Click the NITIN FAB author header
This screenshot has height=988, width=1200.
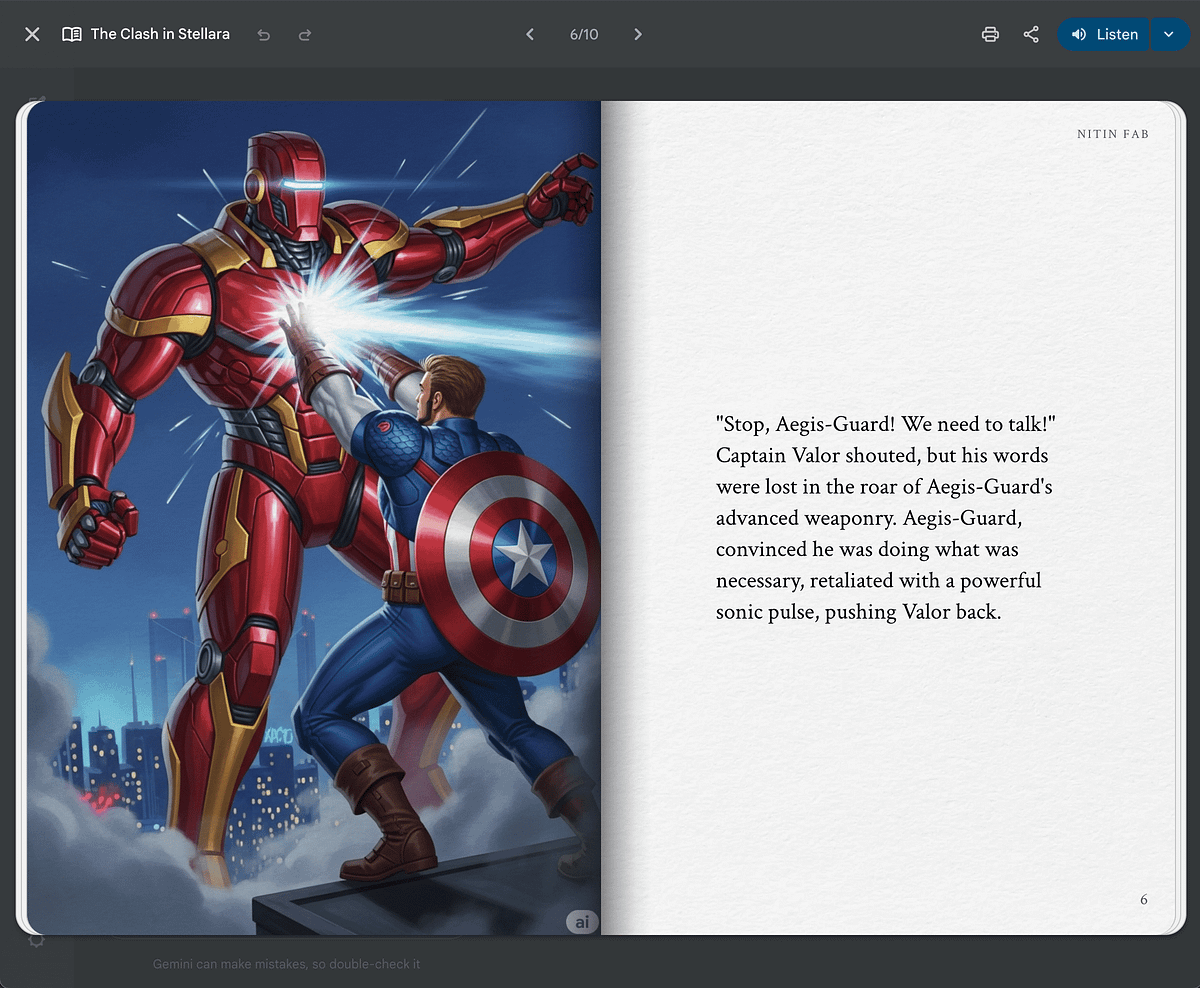pos(1112,134)
